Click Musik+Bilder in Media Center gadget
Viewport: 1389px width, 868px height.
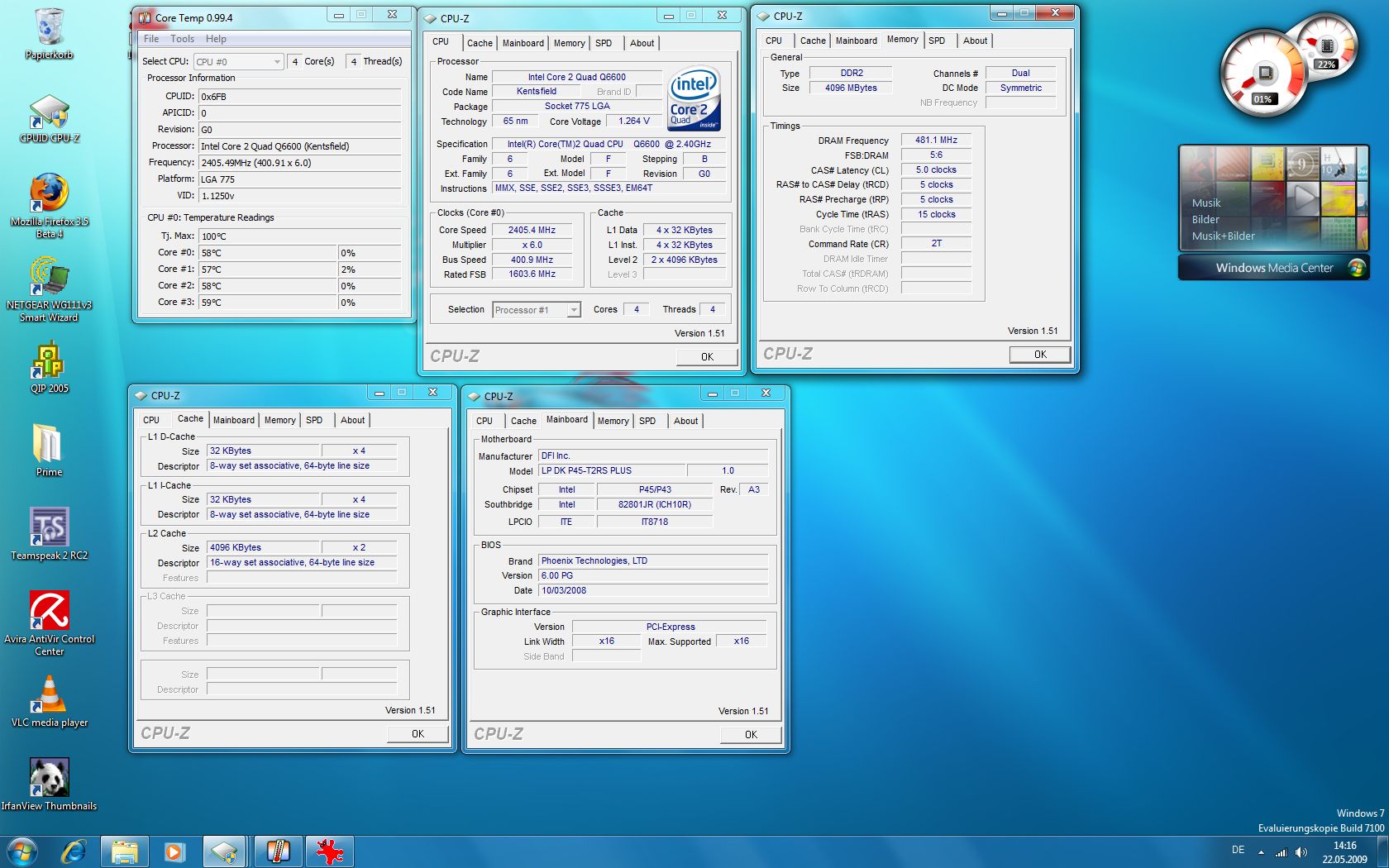pos(1223,236)
